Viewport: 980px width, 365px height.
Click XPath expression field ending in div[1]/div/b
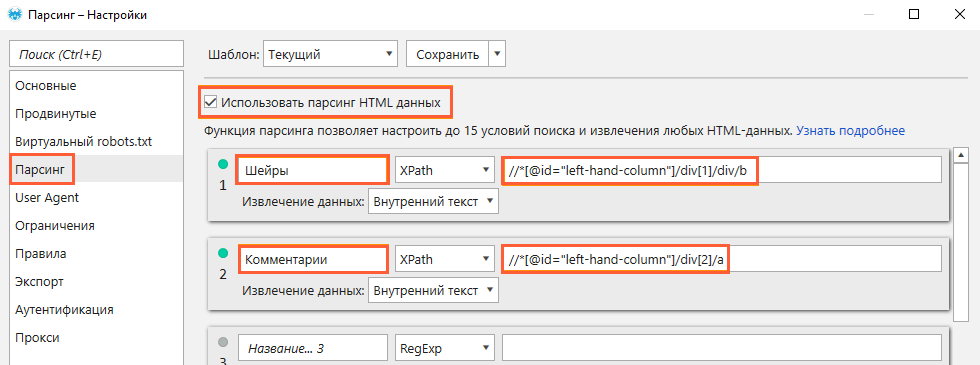coord(722,171)
